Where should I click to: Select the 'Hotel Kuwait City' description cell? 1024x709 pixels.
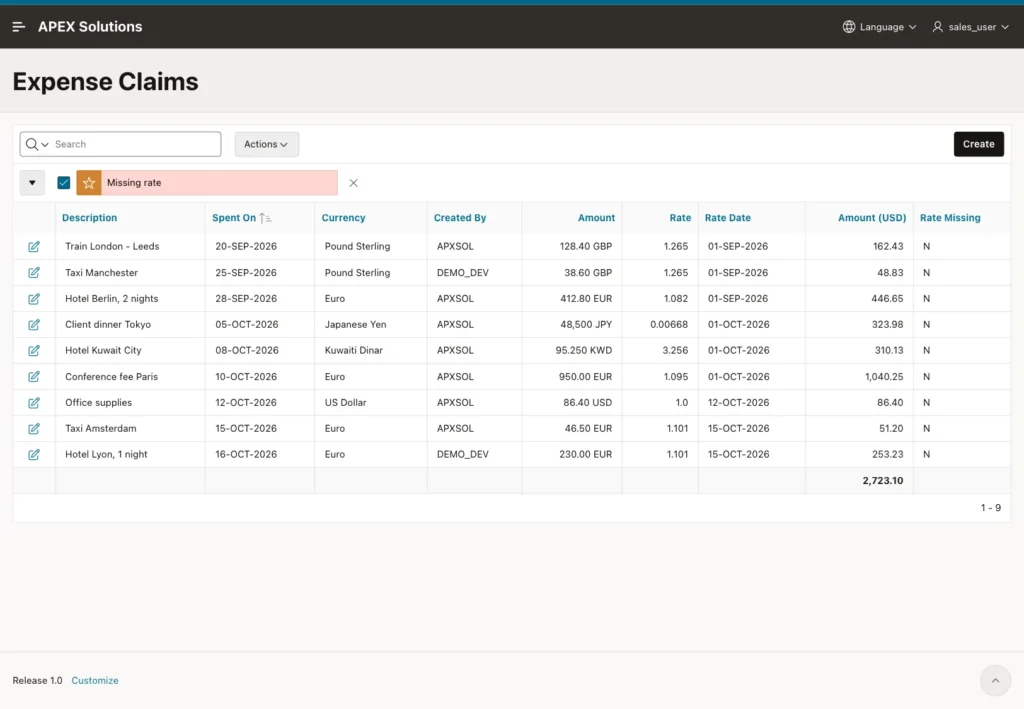pyautogui.click(x=131, y=351)
